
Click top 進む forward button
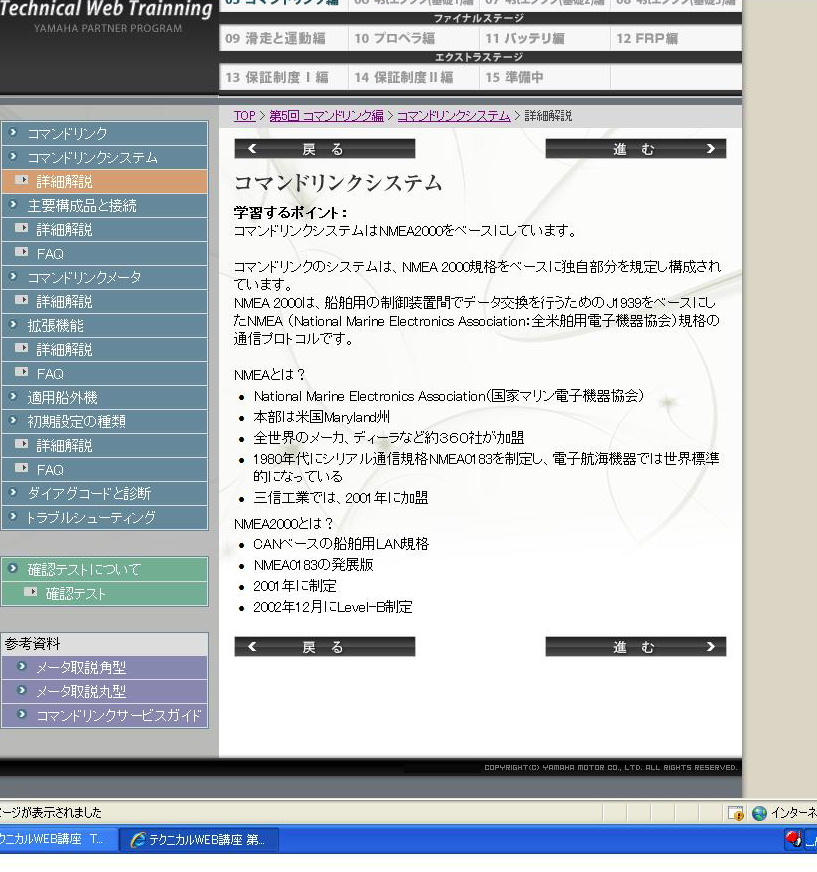[x=636, y=148]
